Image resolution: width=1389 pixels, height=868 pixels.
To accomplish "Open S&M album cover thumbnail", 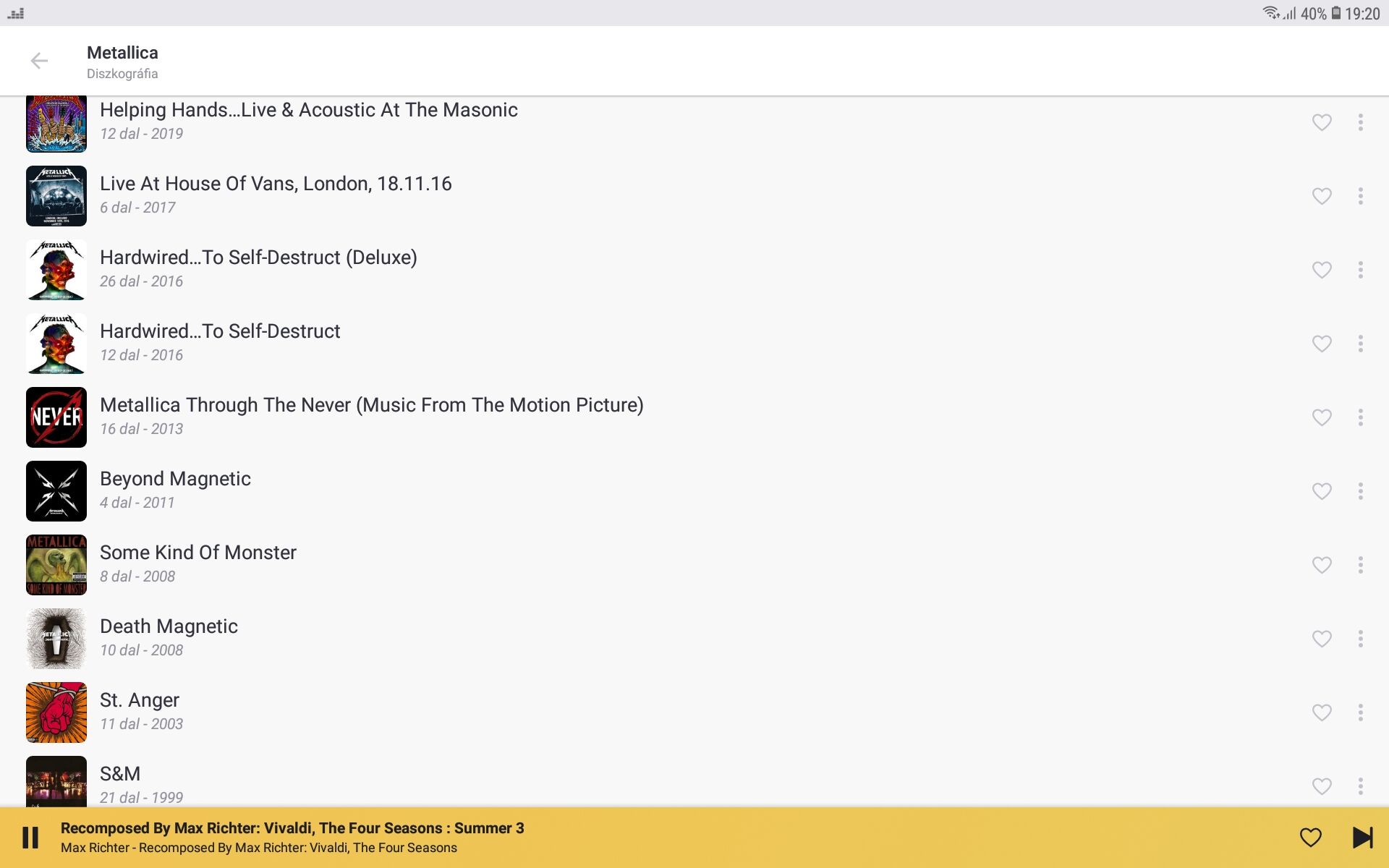I will click(x=56, y=782).
